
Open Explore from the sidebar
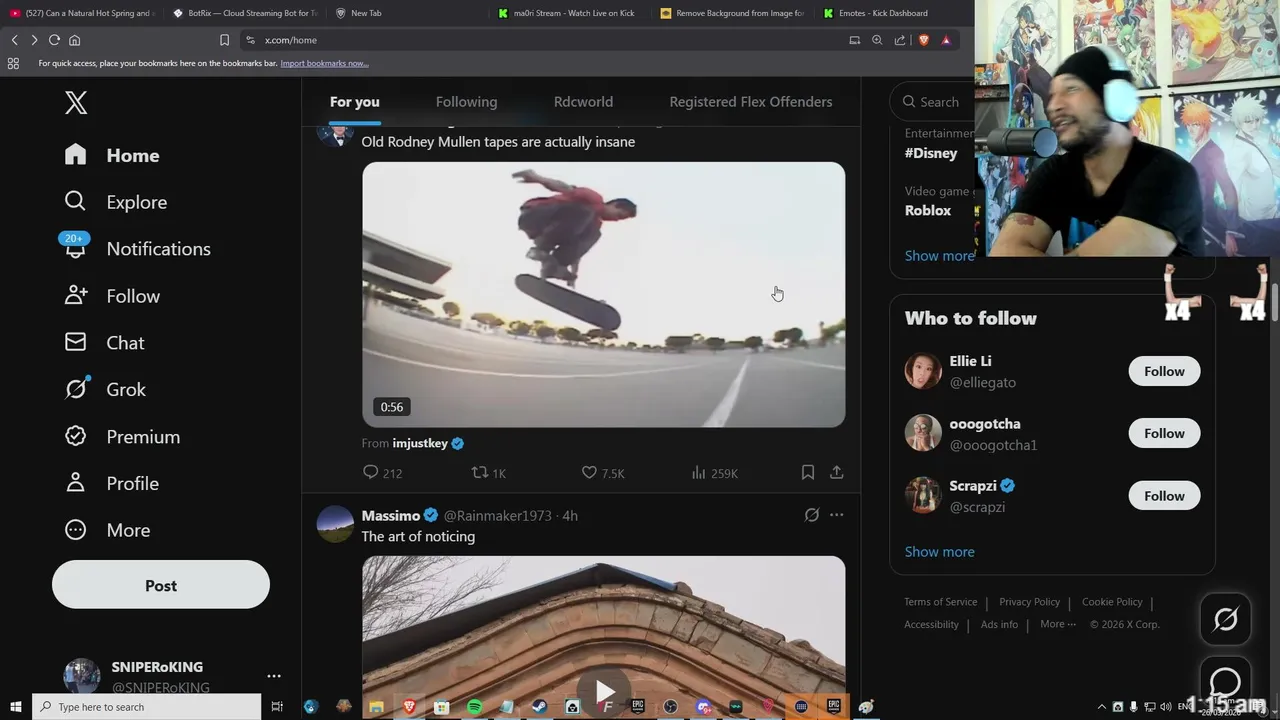115,202
